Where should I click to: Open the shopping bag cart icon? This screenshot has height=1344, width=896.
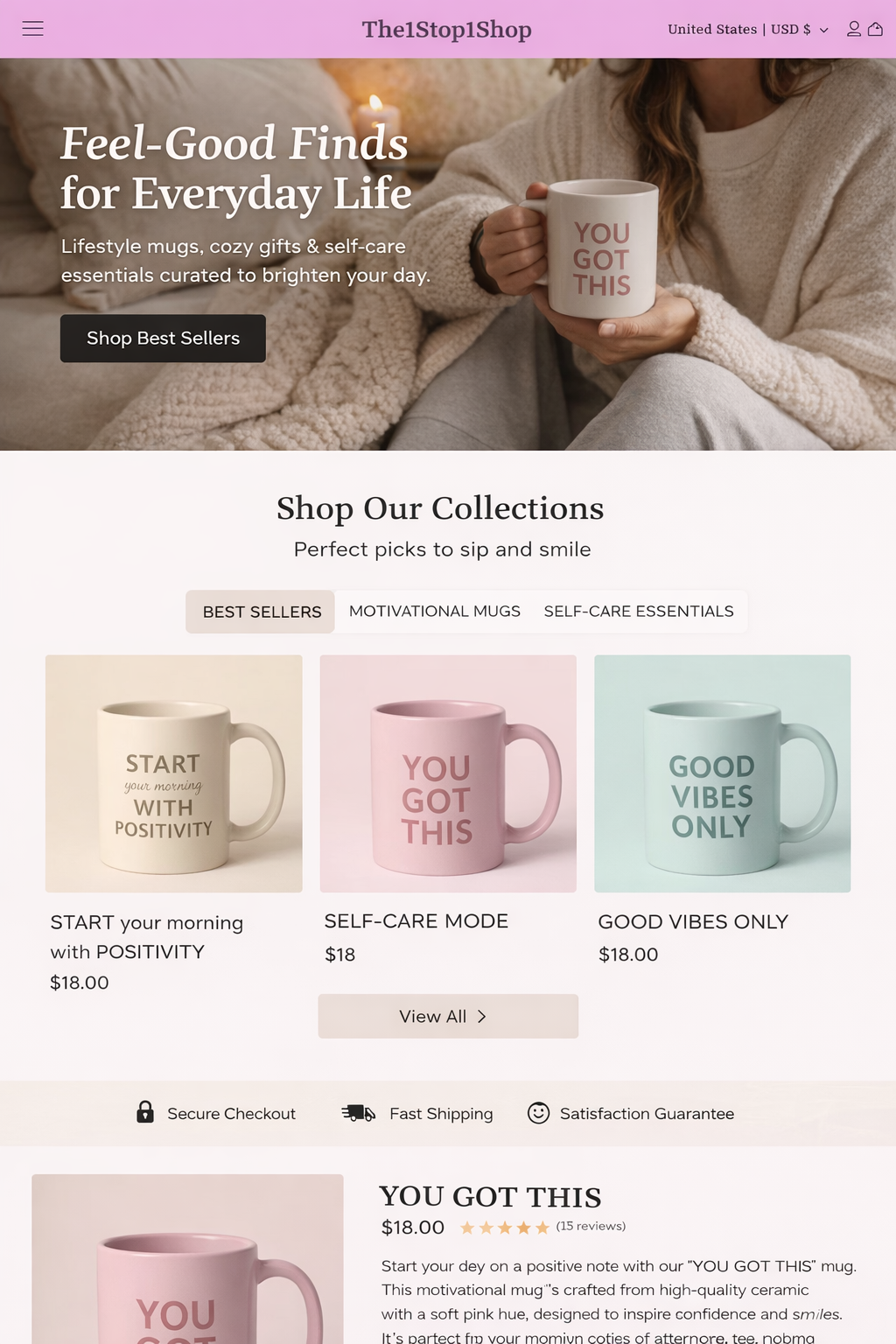click(x=875, y=29)
